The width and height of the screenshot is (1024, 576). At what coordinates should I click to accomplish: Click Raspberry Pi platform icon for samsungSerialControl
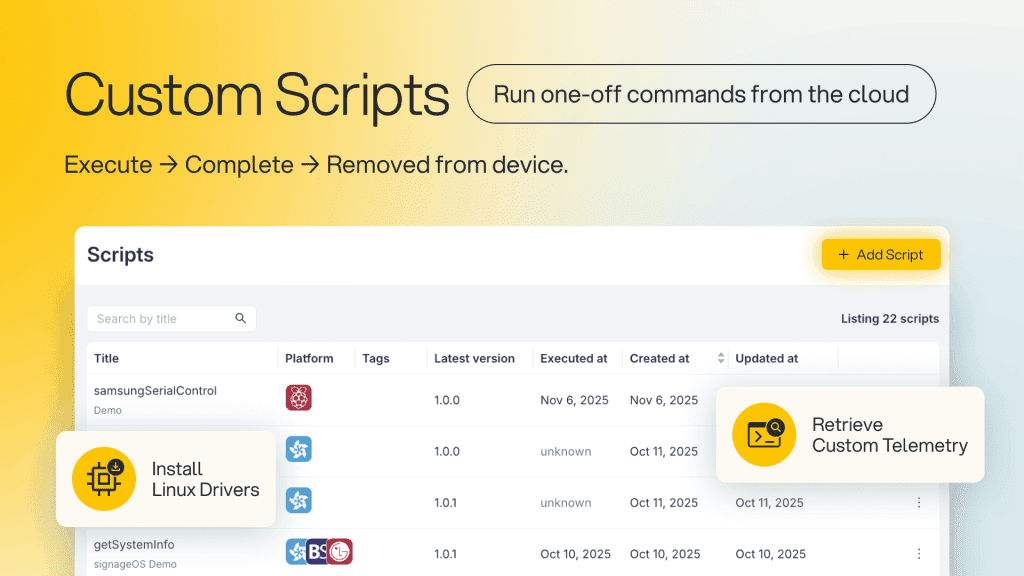click(298, 398)
